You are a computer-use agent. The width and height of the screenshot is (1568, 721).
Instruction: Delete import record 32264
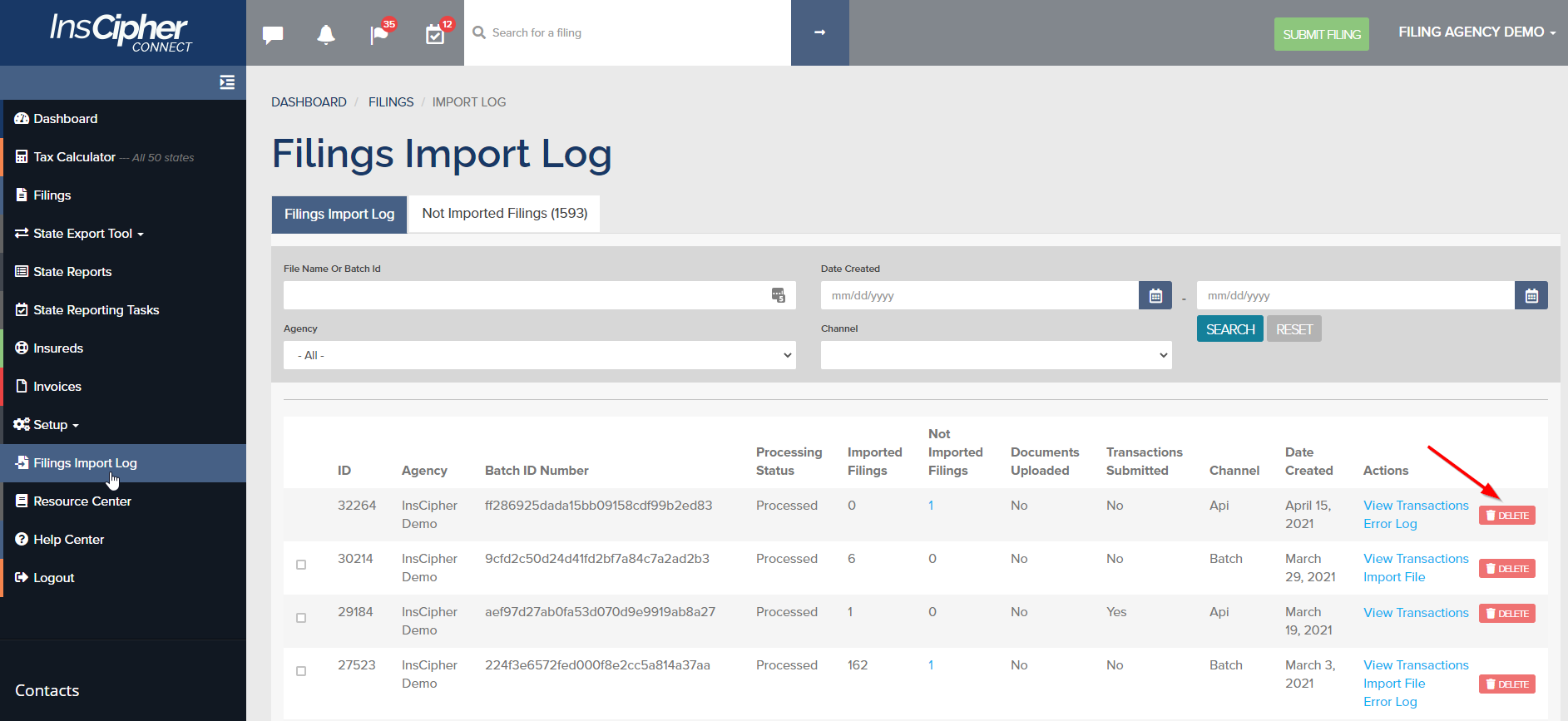[1506, 516]
